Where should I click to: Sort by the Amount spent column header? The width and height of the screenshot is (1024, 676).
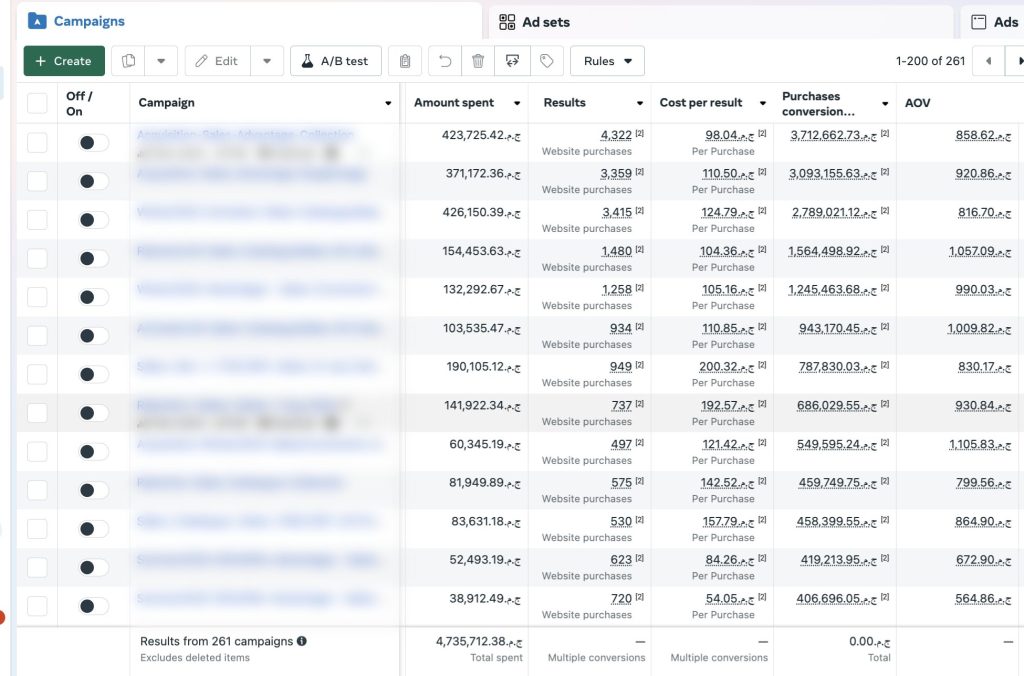pyautogui.click(x=454, y=103)
